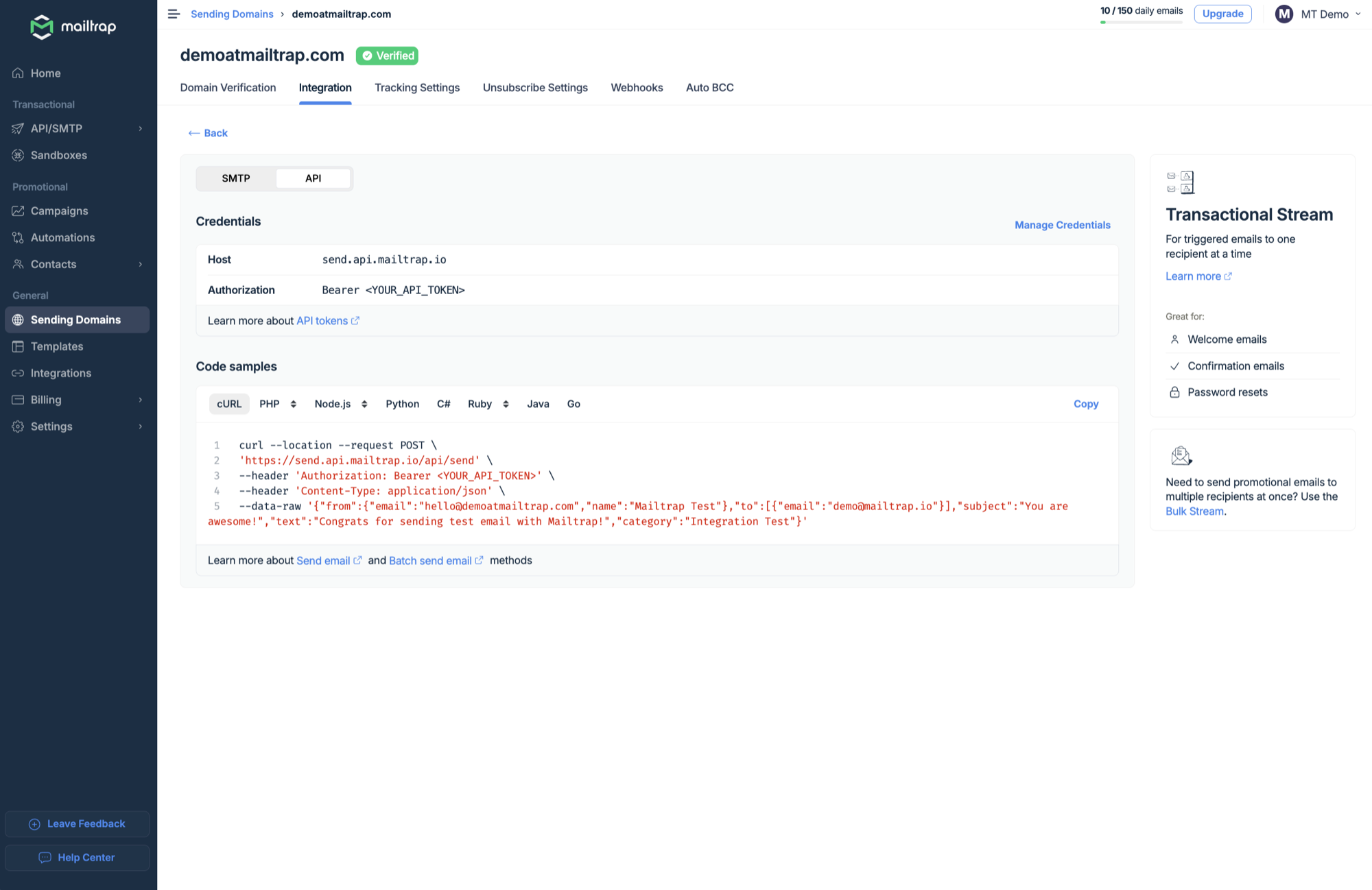
Task: Select the API toggle option
Action: point(313,178)
